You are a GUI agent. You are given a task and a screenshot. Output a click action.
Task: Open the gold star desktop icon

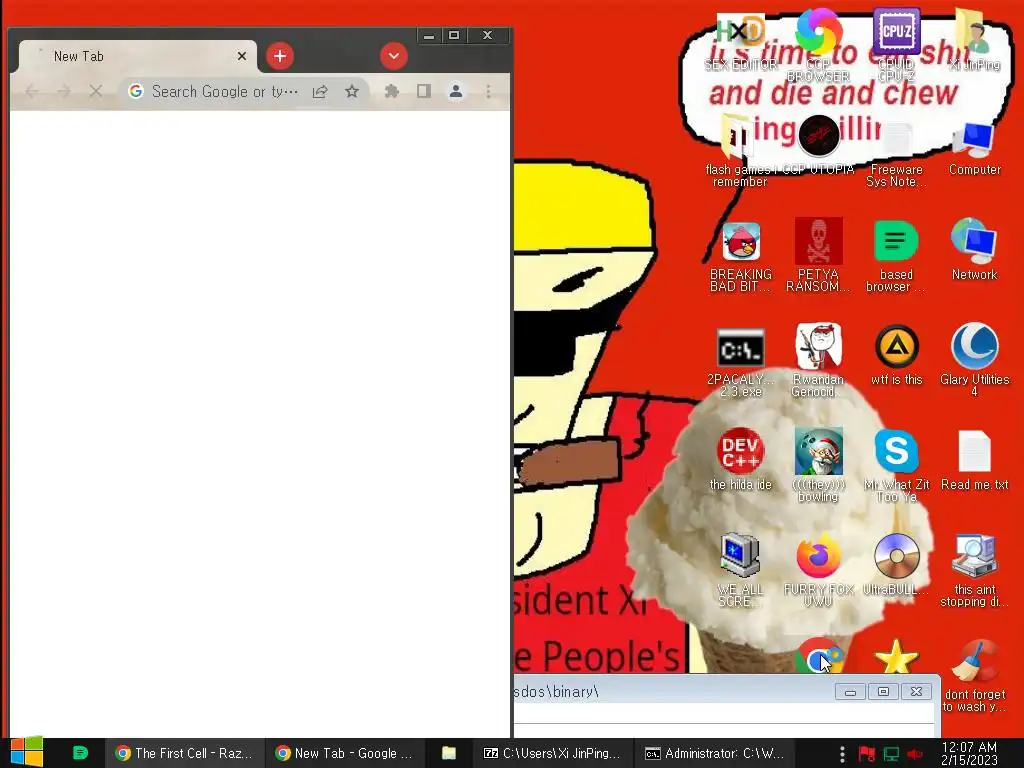(x=896, y=656)
